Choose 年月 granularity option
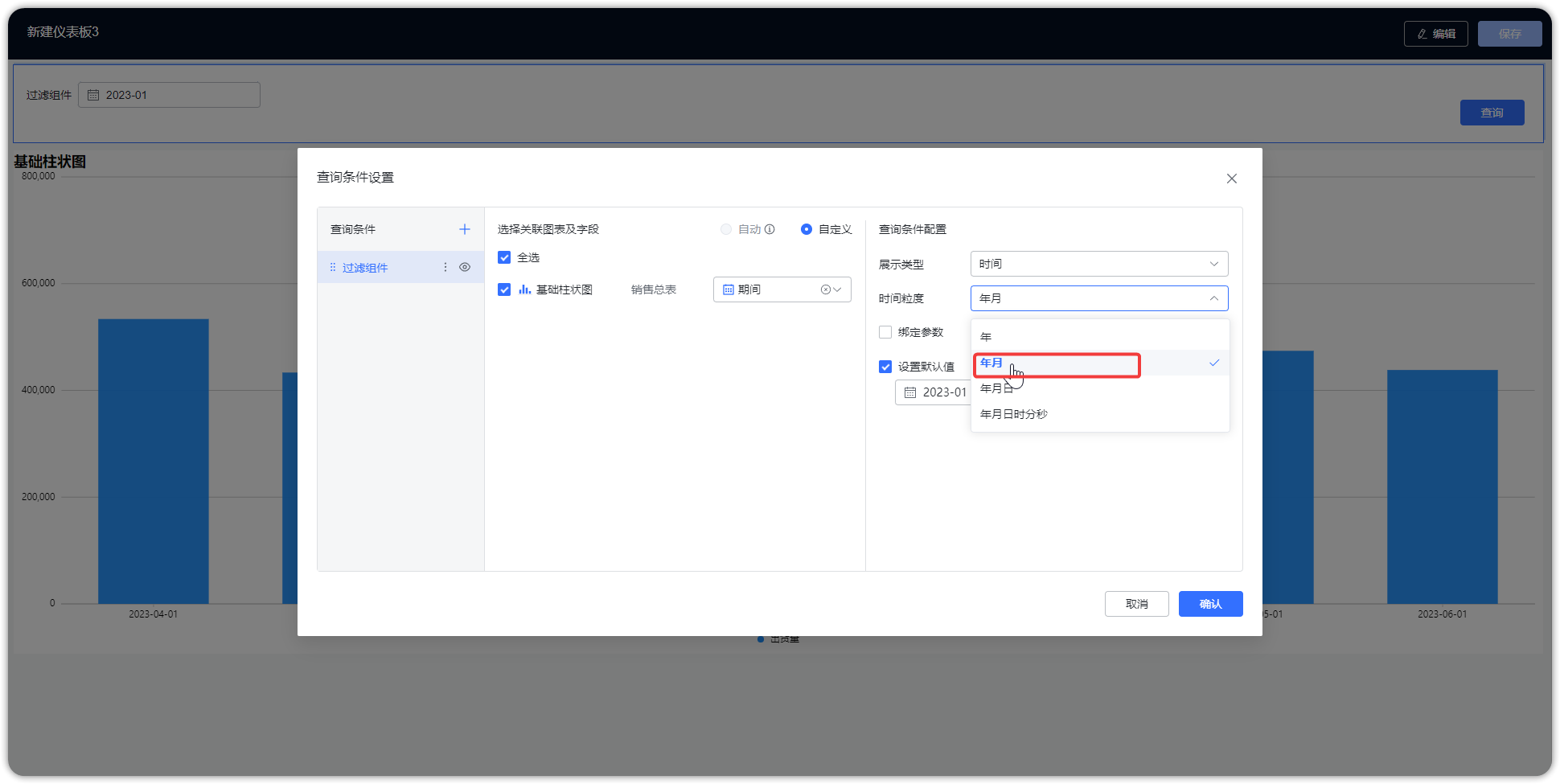 coord(1100,363)
